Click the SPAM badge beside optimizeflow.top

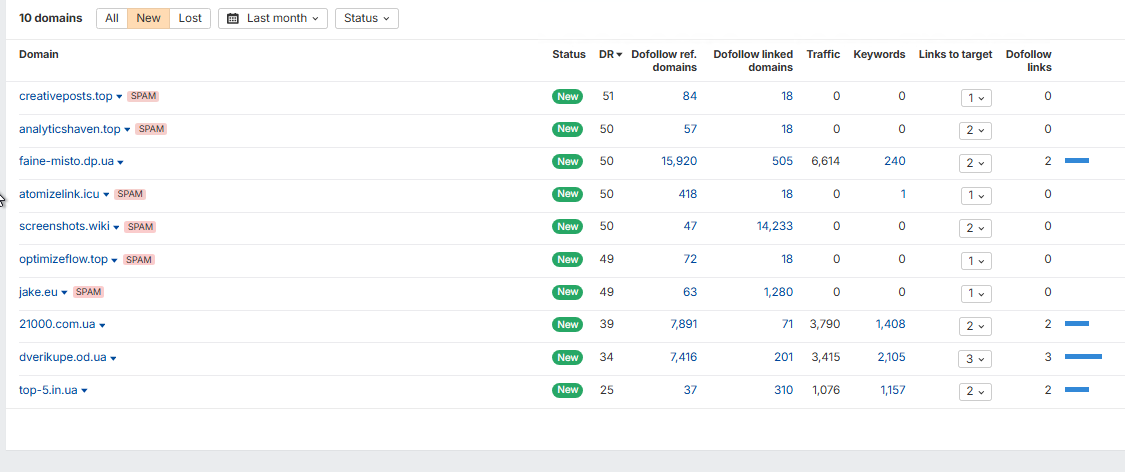click(x=138, y=260)
